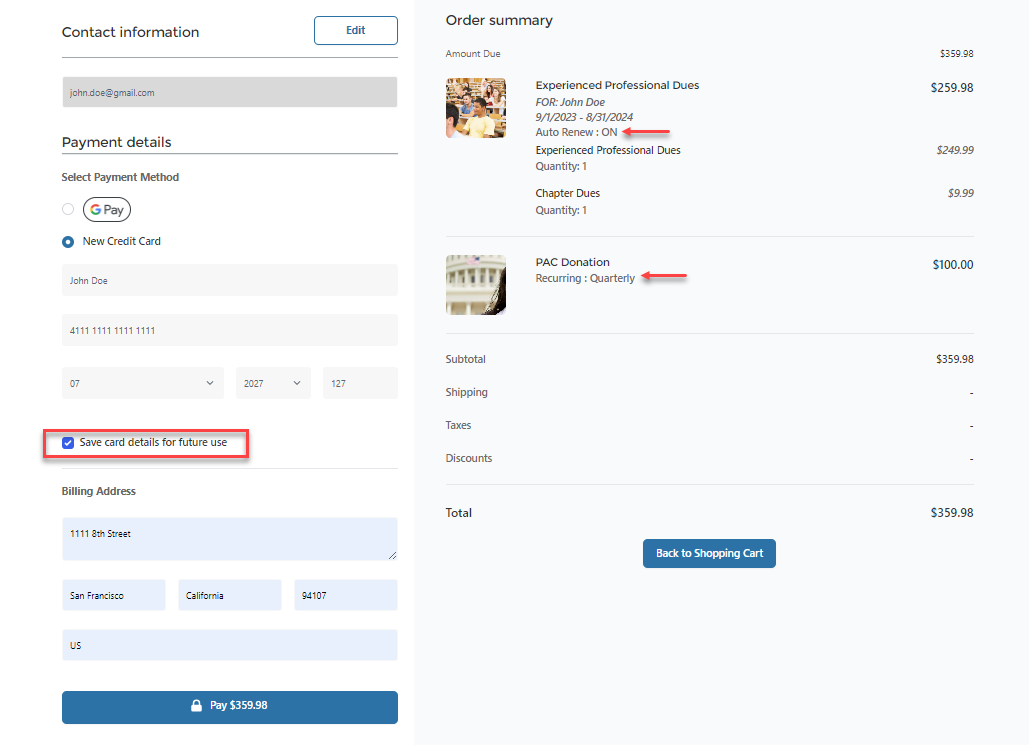Click the US country field
The image size is (1029, 745).
[230, 646]
